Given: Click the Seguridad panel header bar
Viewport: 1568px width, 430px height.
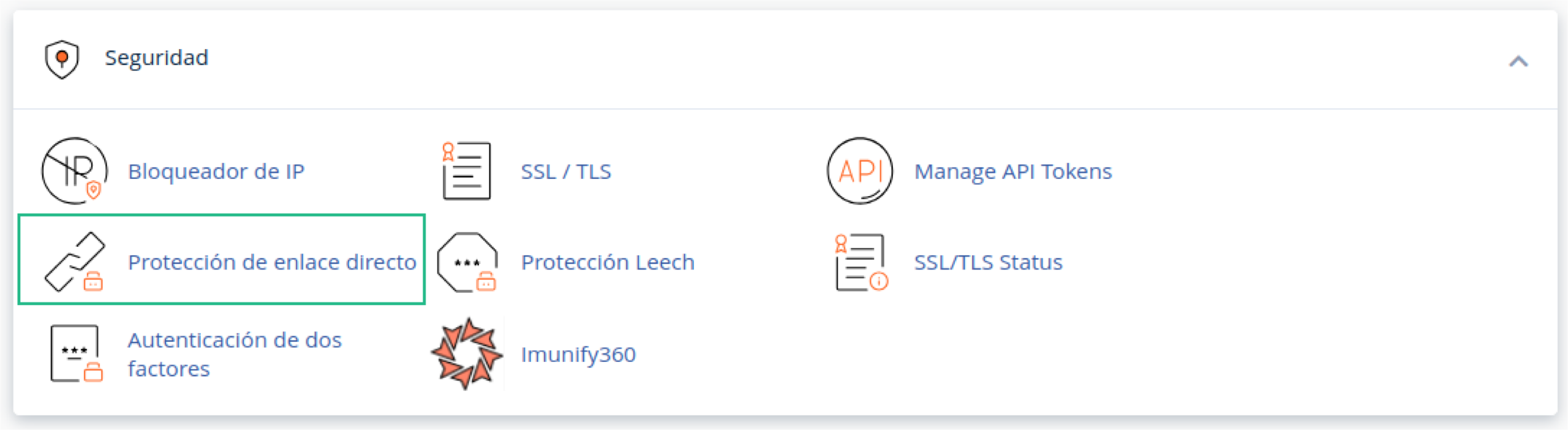Looking at the screenshot, I should coord(796,59).
